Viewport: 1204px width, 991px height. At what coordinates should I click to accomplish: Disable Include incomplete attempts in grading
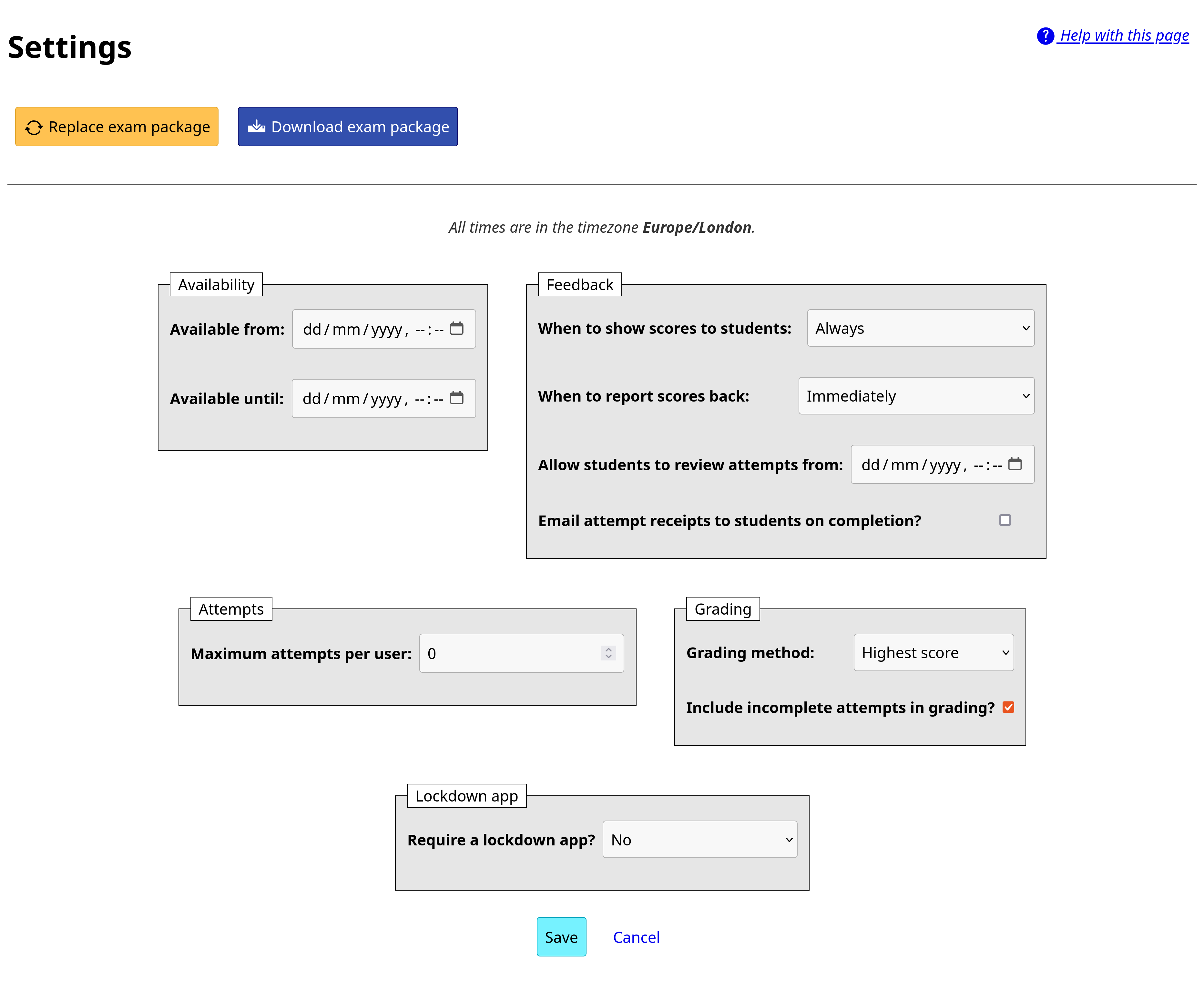pyautogui.click(x=1008, y=708)
